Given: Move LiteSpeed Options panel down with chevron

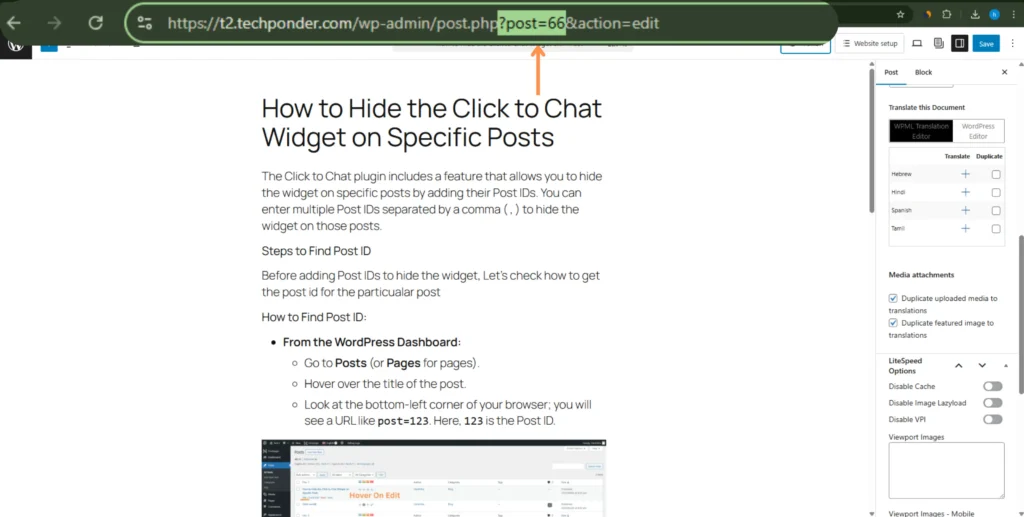Looking at the screenshot, I should coord(982,366).
